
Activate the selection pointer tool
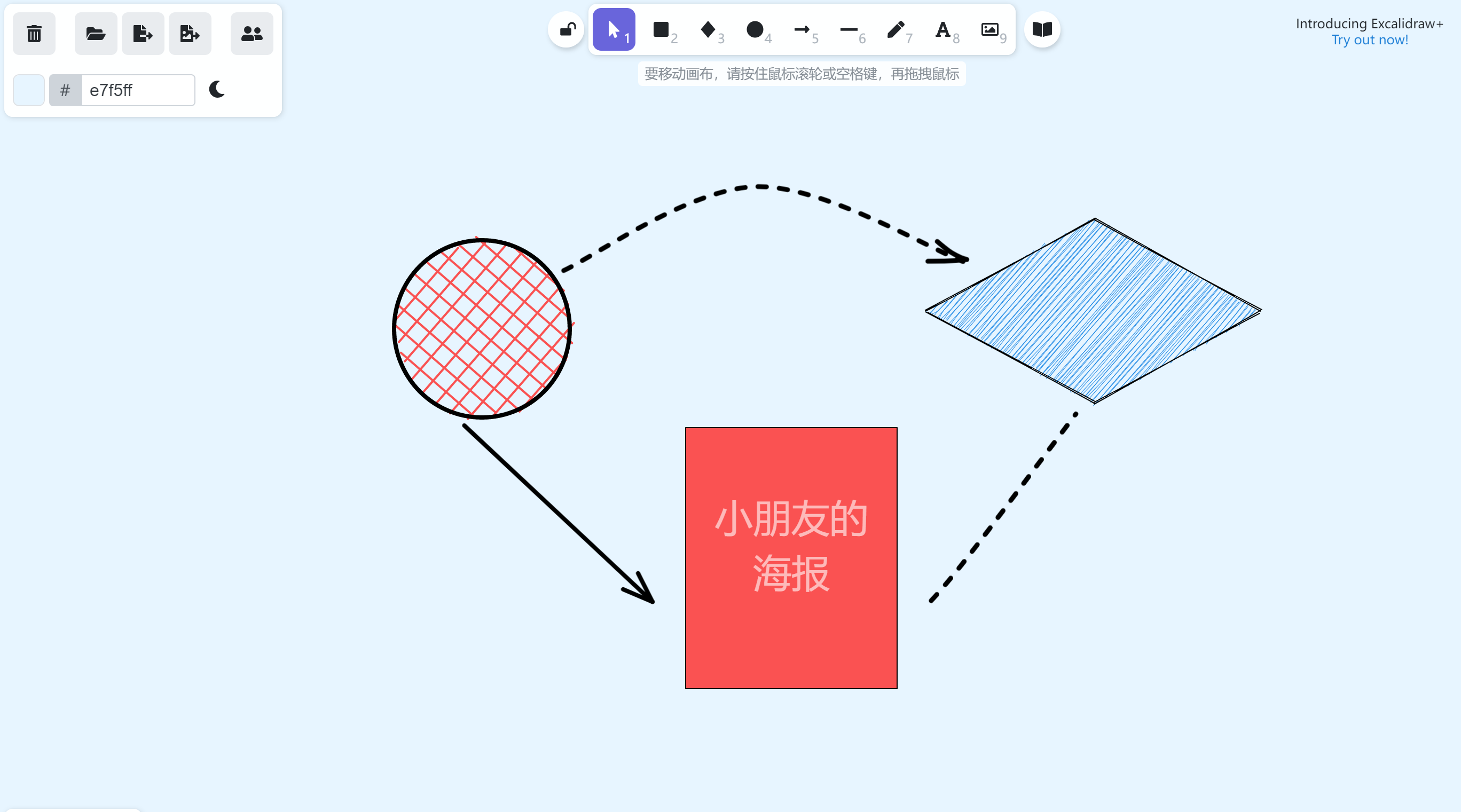pyautogui.click(x=614, y=29)
